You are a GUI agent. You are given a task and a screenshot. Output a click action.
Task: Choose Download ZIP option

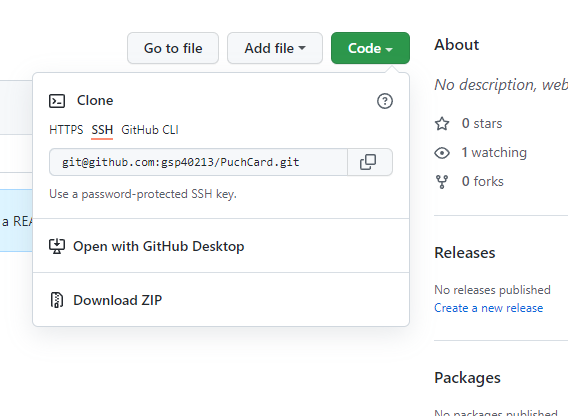point(221,300)
